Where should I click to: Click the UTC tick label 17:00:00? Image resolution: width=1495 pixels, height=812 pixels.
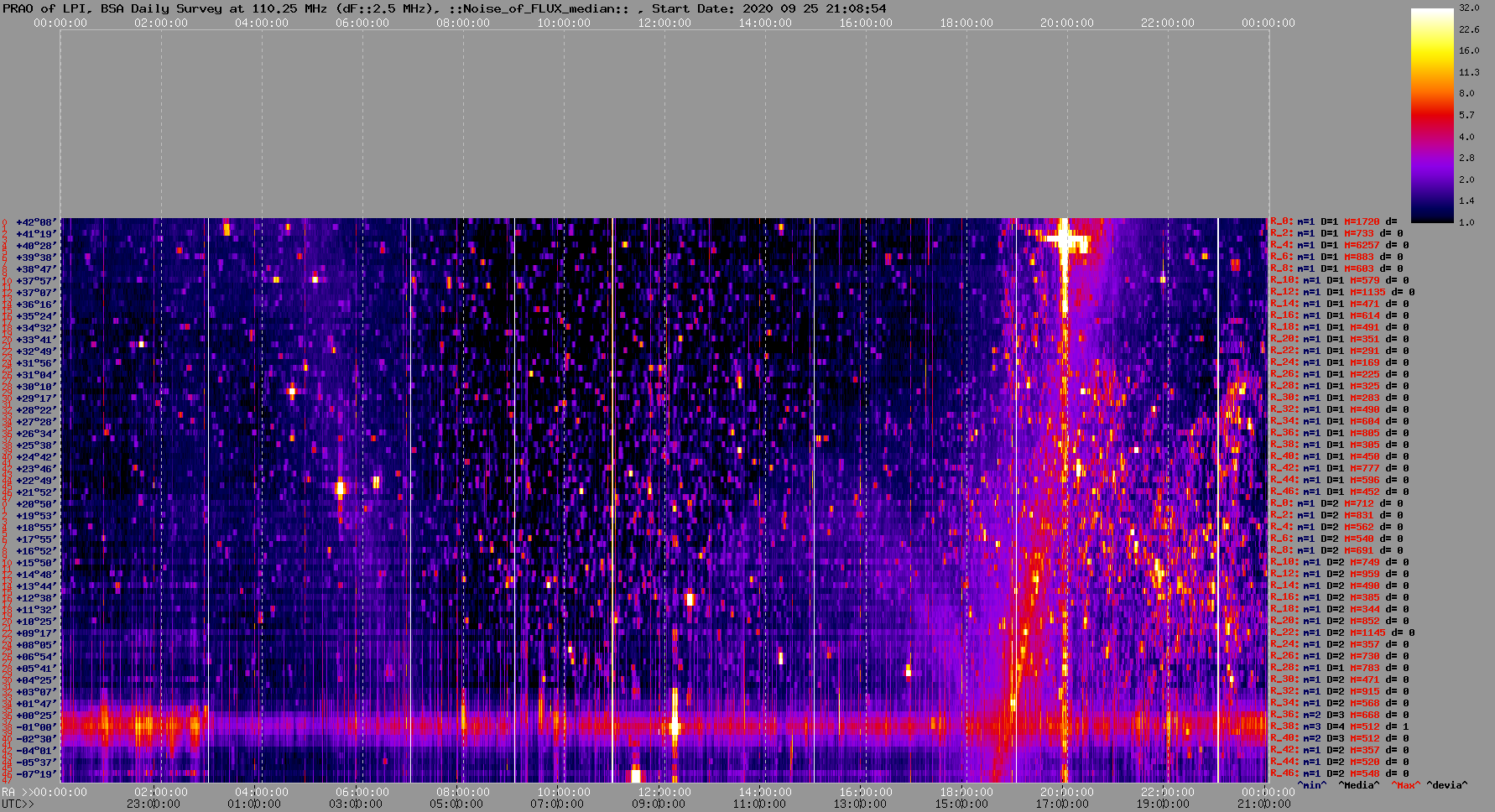pyautogui.click(x=1062, y=804)
